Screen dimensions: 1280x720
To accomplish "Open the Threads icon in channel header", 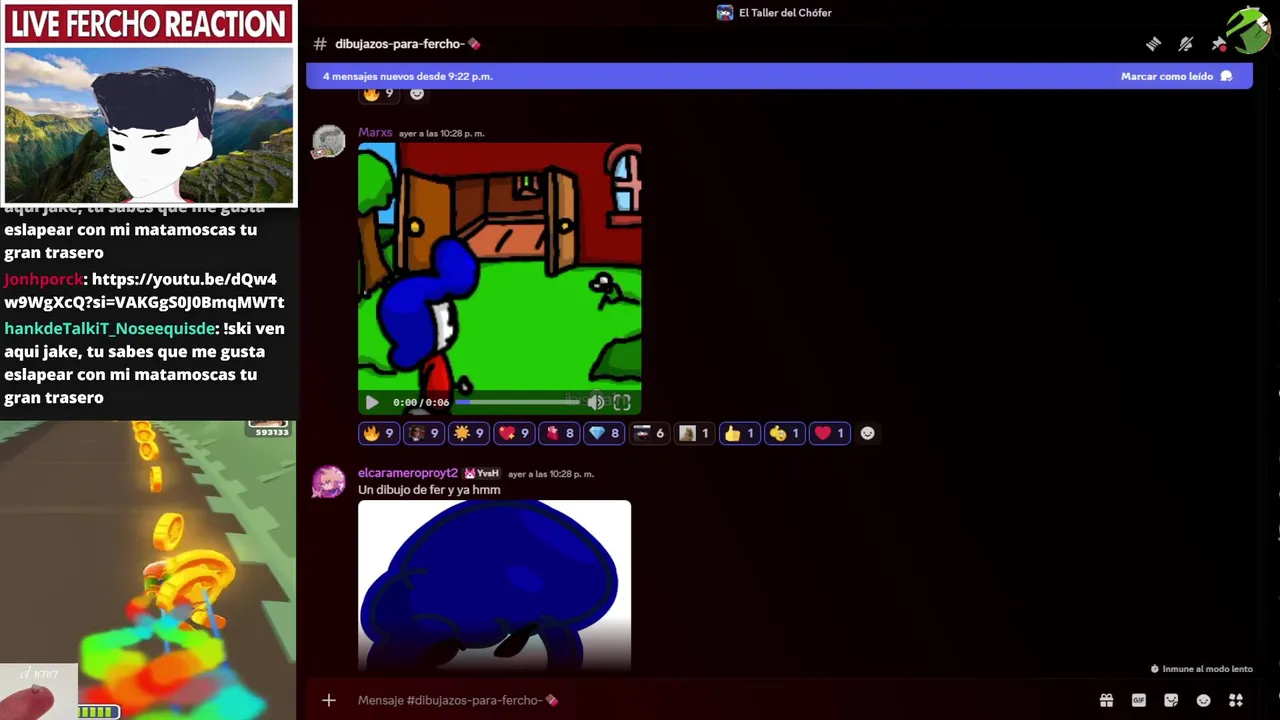I will point(1153,44).
